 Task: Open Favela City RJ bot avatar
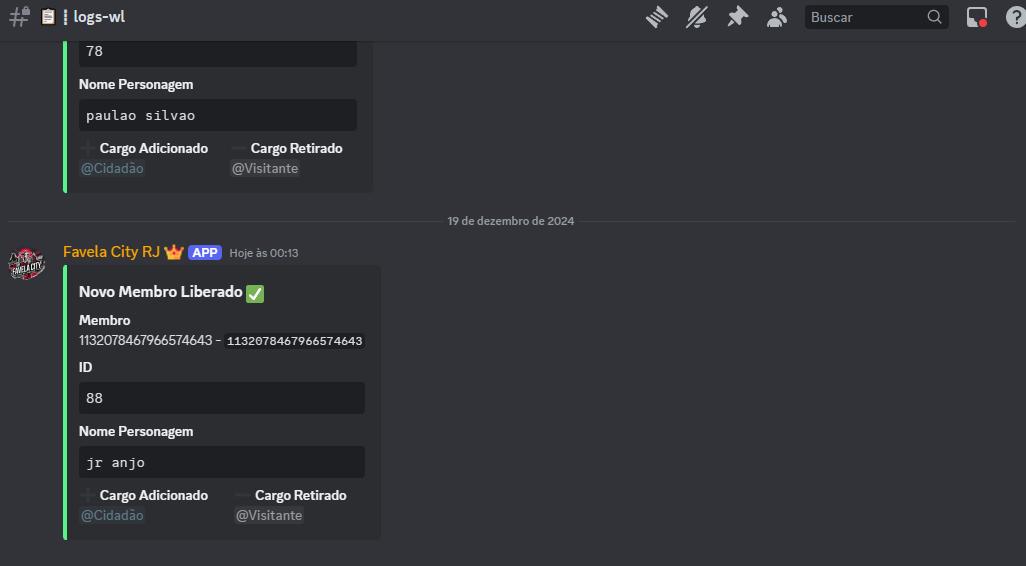pyautogui.click(x=27, y=263)
